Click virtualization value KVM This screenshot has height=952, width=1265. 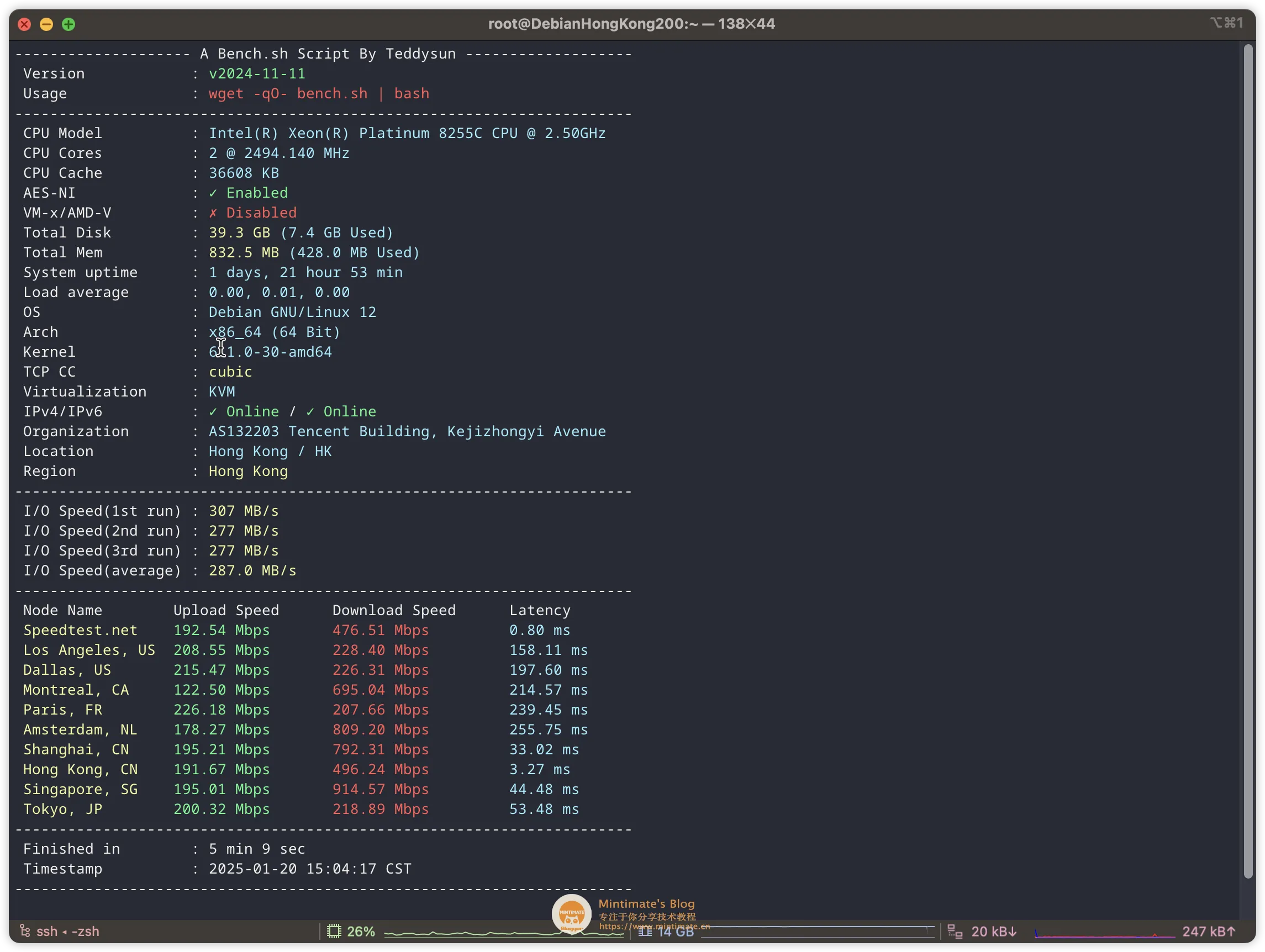coord(222,392)
